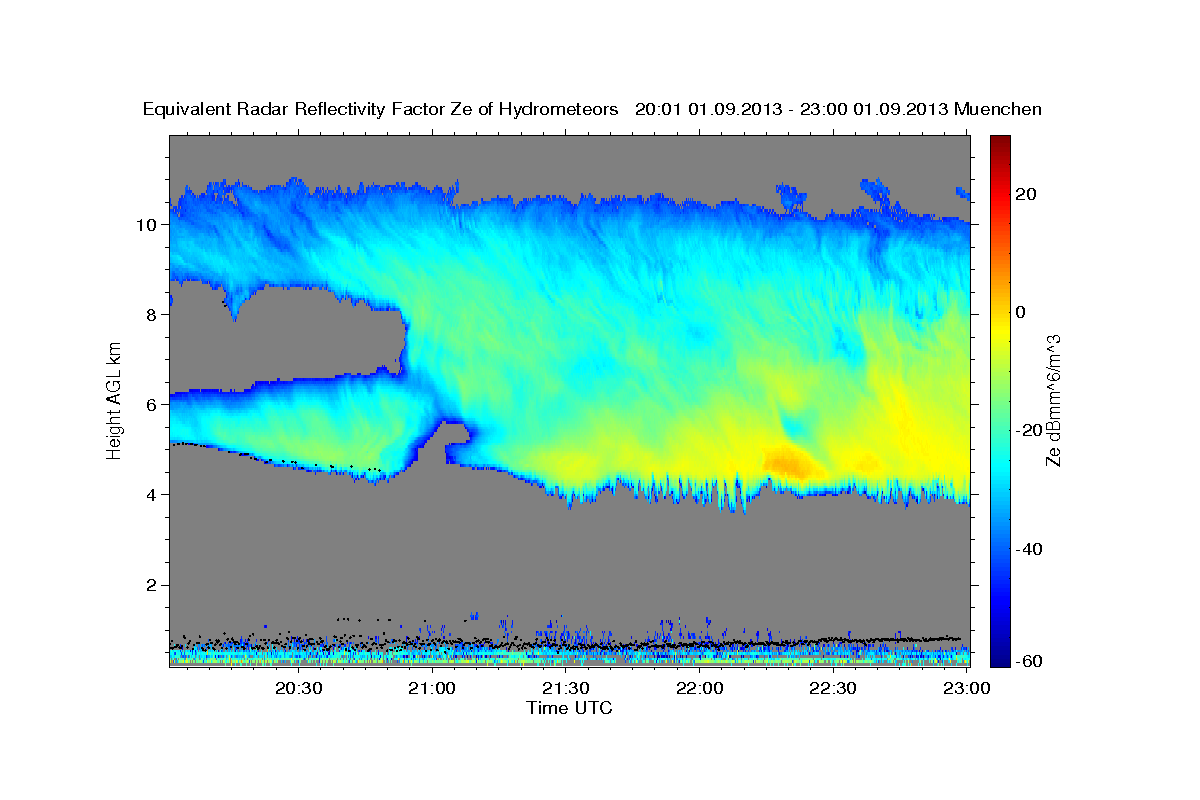Click the colorbar tick label "-20"
This screenshot has width=1200, height=800.
point(1028,431)
